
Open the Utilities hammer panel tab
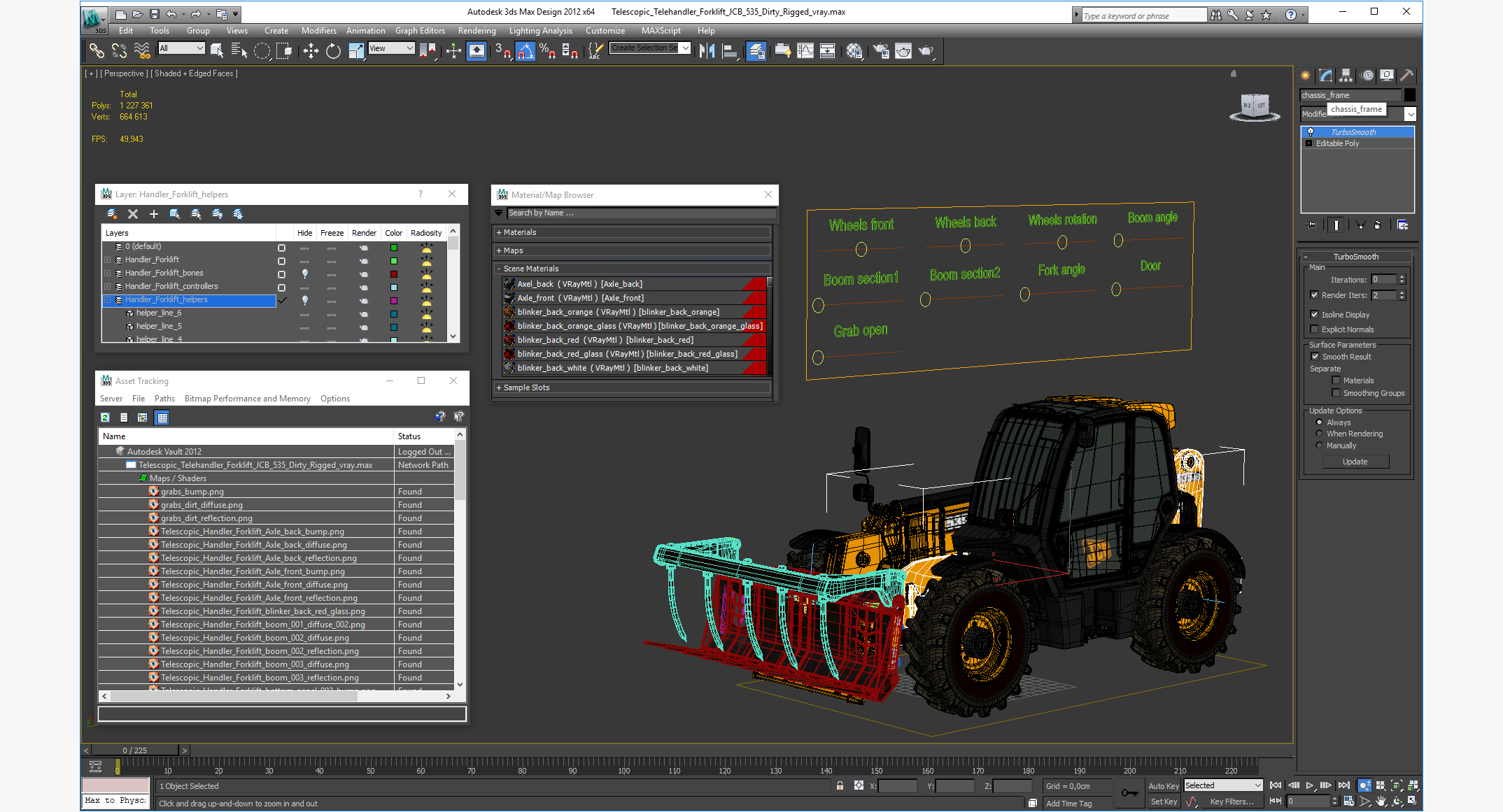tap(1406, 76)
